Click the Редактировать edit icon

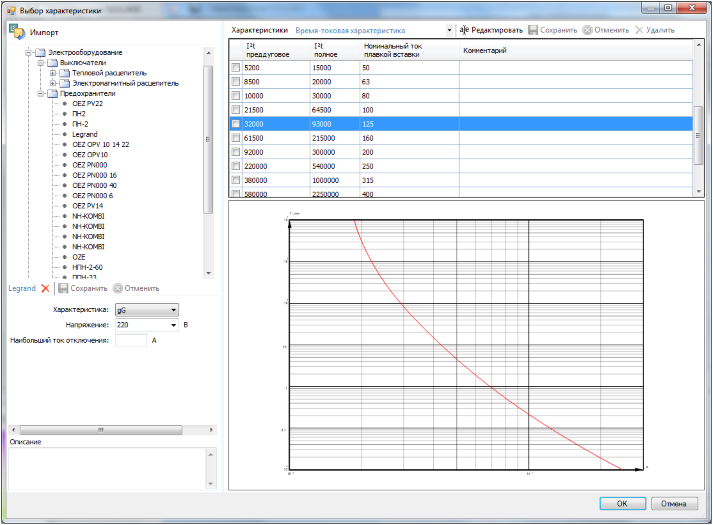click(464, 30)
